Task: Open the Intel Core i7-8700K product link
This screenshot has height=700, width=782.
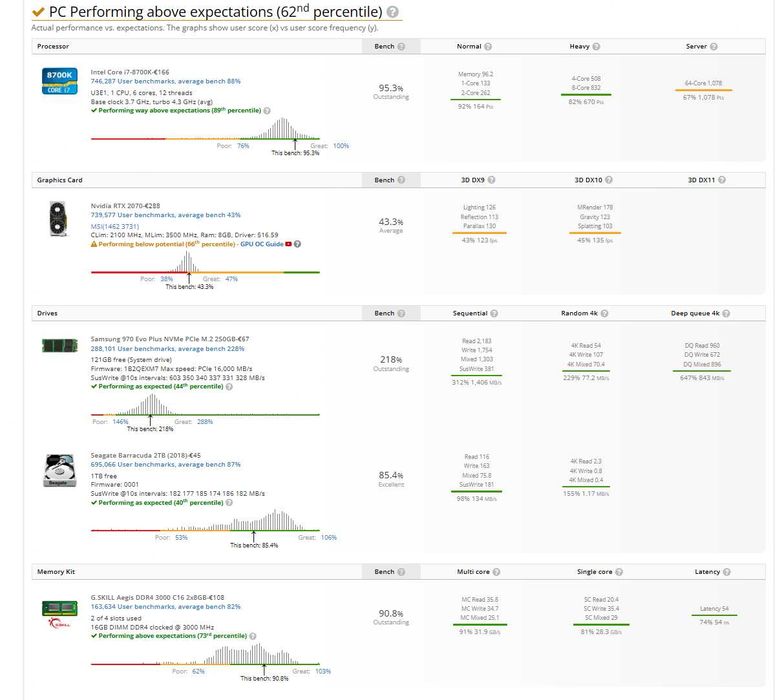Action: (x=130, y=72)
